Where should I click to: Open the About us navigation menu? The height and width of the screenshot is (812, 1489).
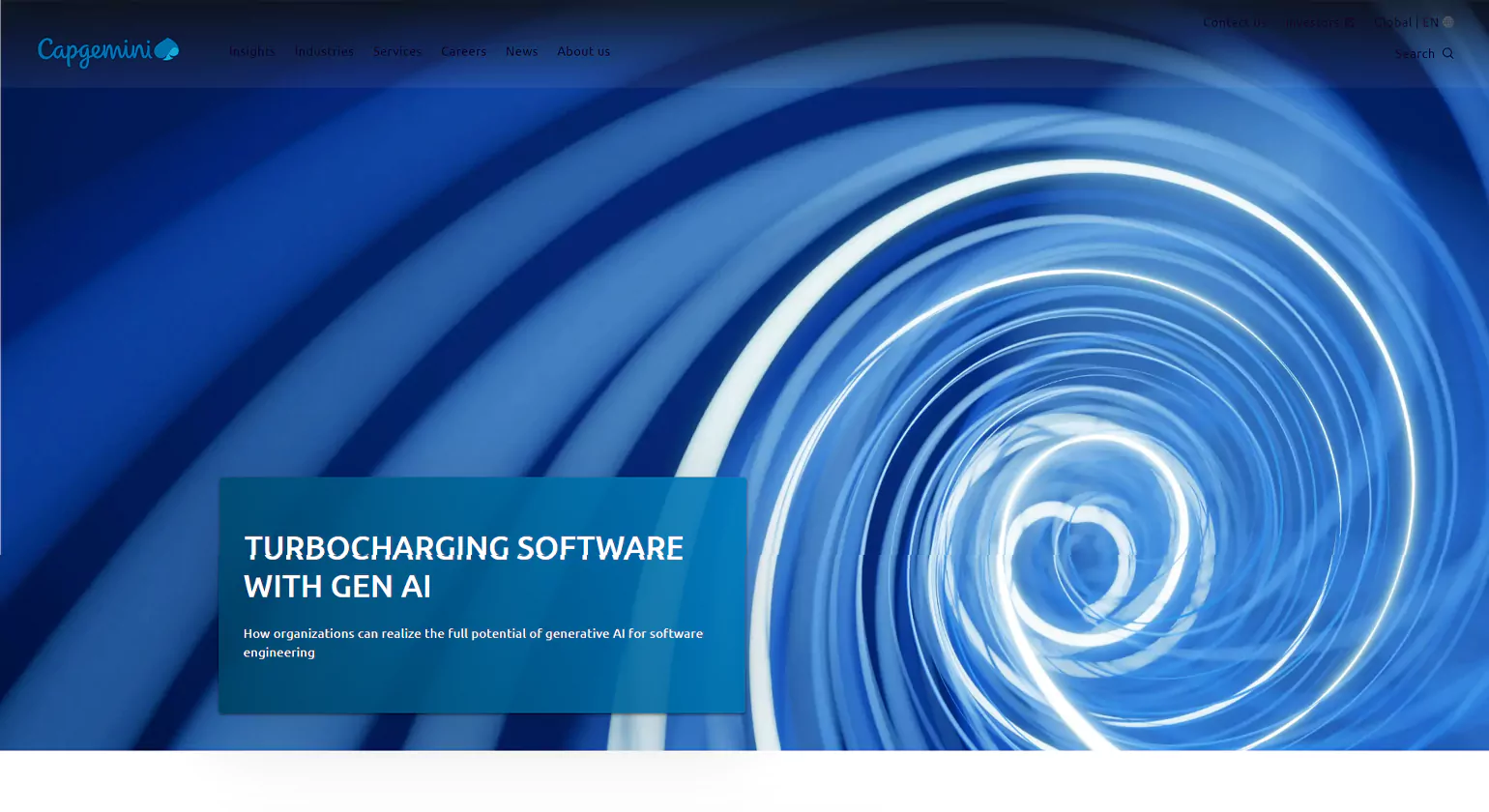pyautogui.click(x=583, y=51)
